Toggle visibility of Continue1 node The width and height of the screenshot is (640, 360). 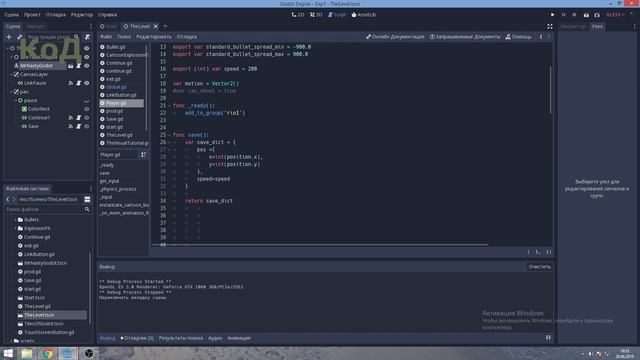click(87, 118)
